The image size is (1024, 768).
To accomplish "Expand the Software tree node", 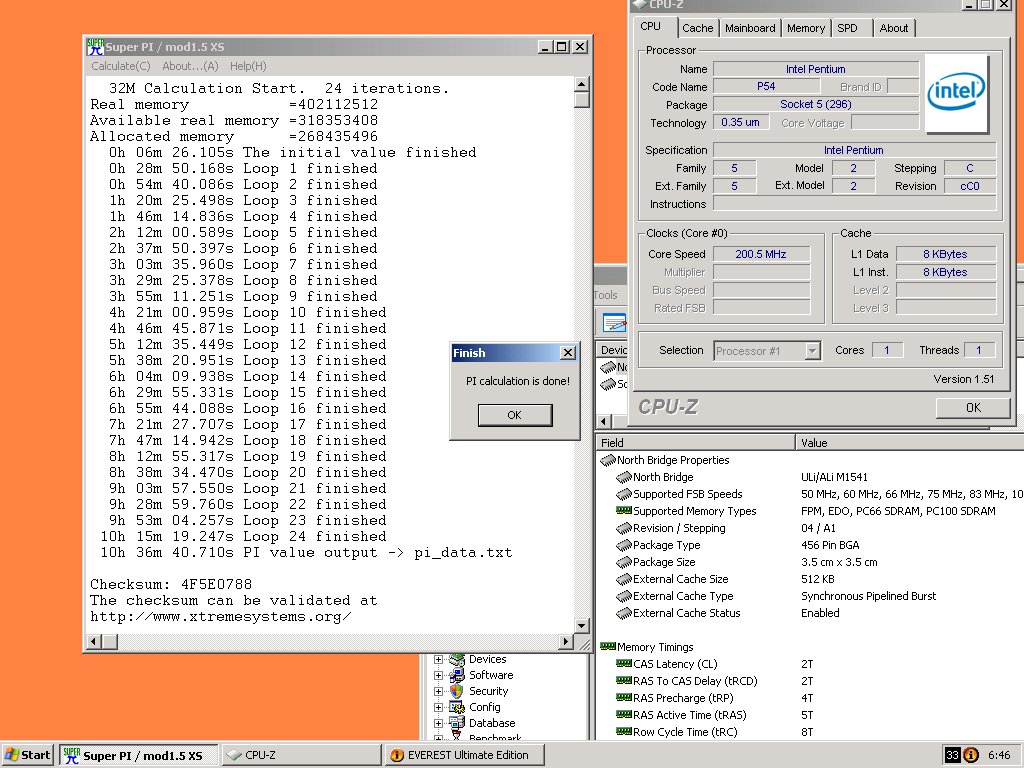I will [439, 675].
